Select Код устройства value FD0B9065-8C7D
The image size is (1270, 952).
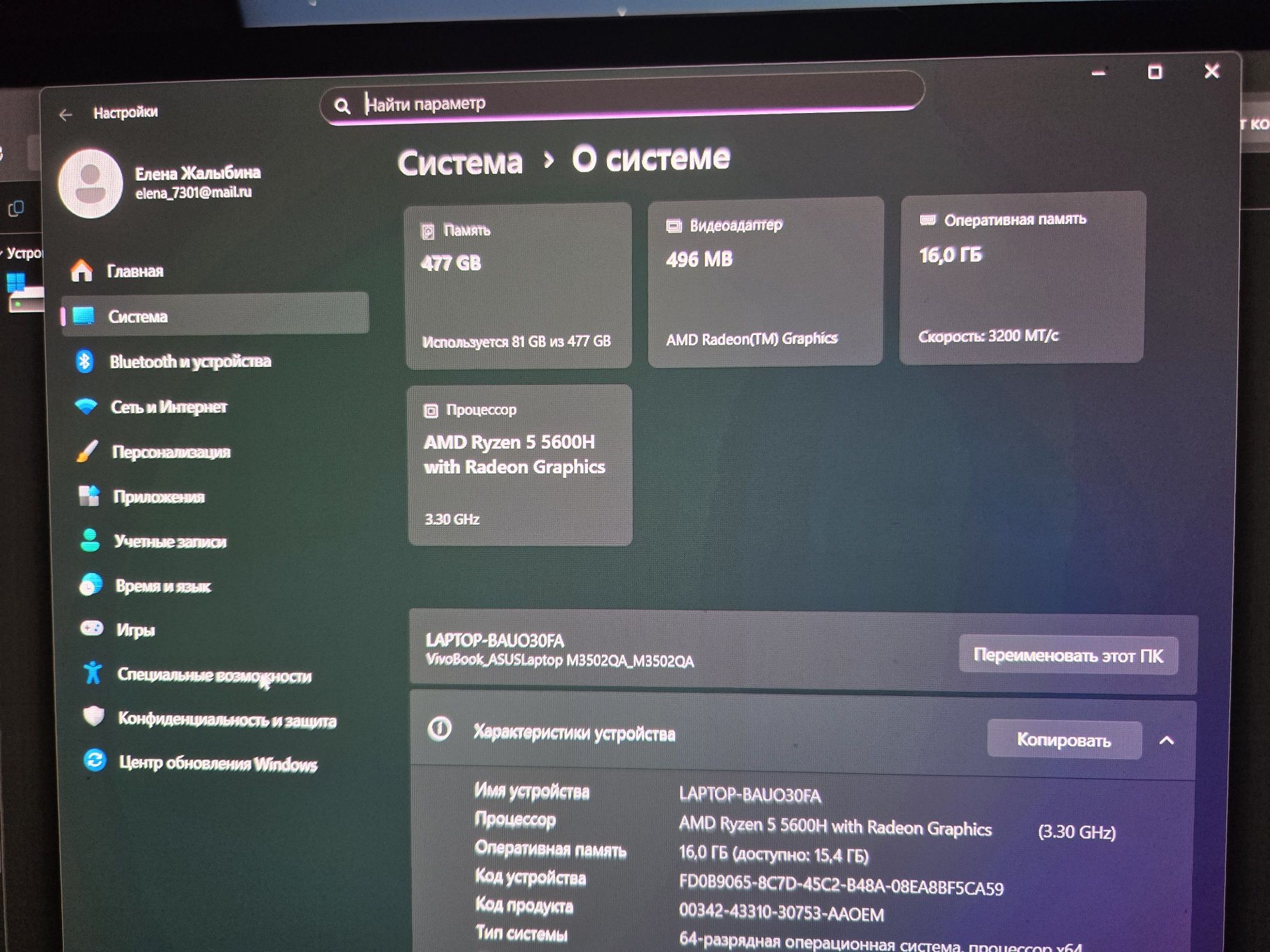tap(841, 885)
